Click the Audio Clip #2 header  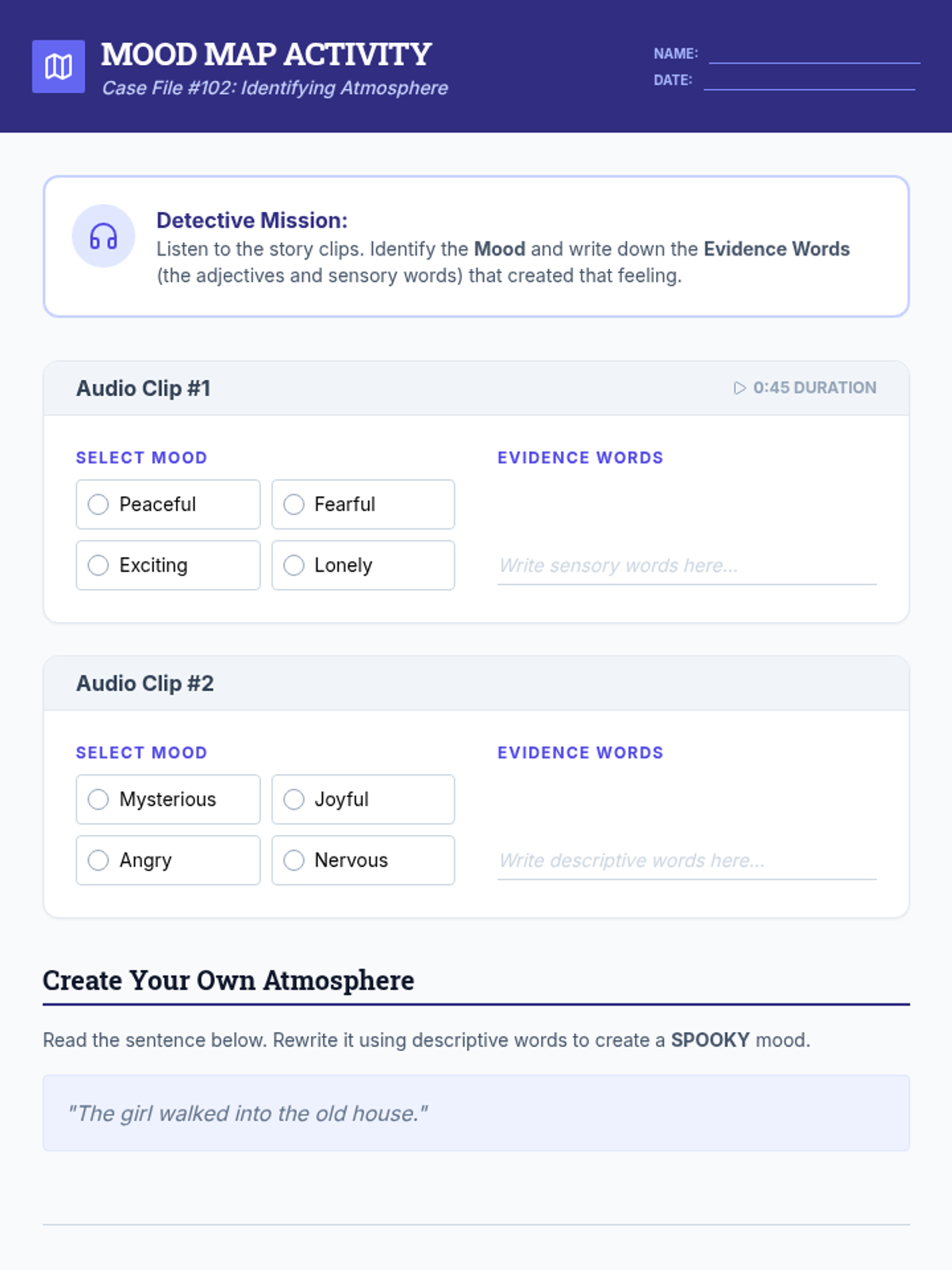point(145,683)
